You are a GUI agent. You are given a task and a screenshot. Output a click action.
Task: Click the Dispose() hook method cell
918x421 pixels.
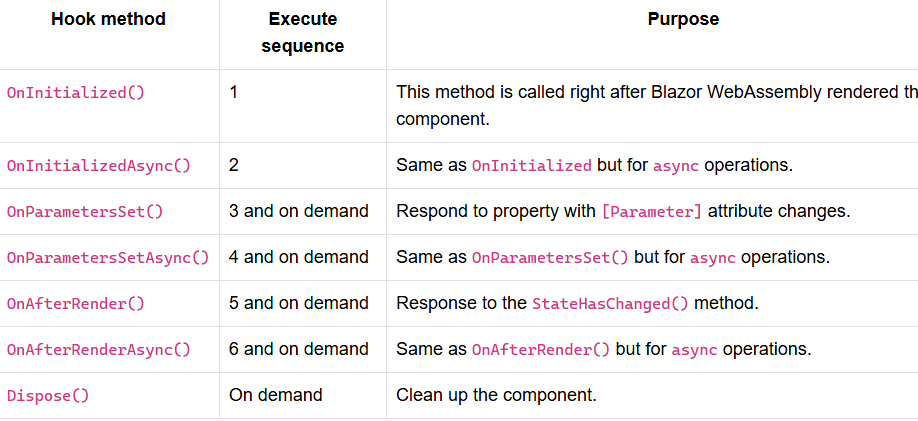coord(48,395)
